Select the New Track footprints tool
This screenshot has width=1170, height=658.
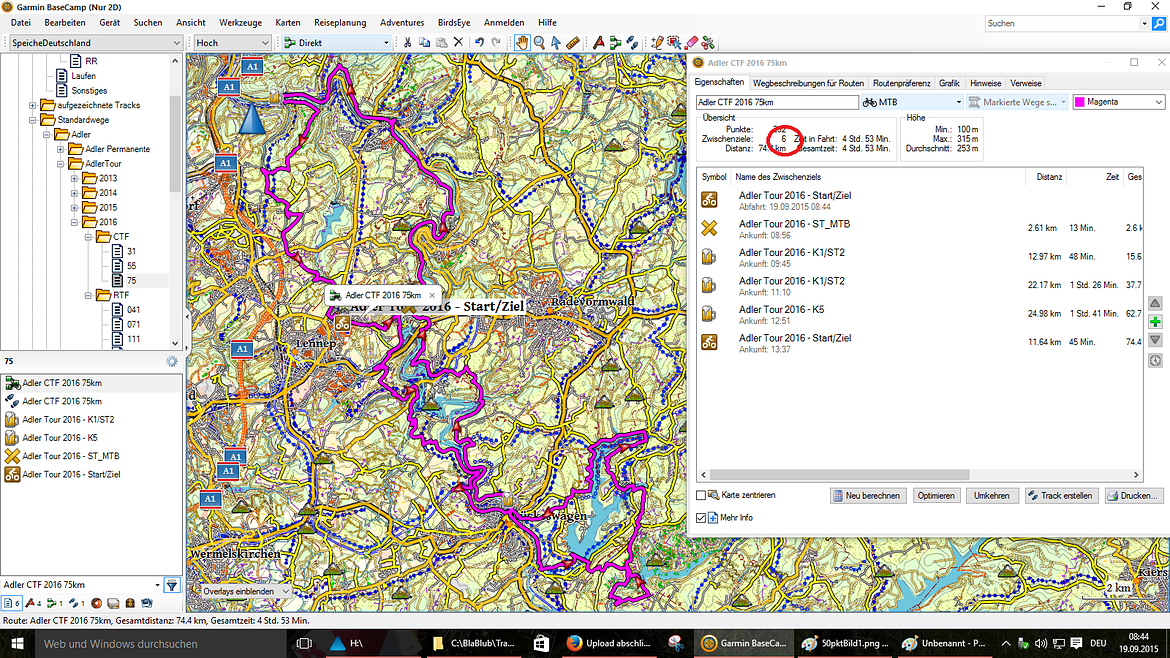(x=633, y=43)
